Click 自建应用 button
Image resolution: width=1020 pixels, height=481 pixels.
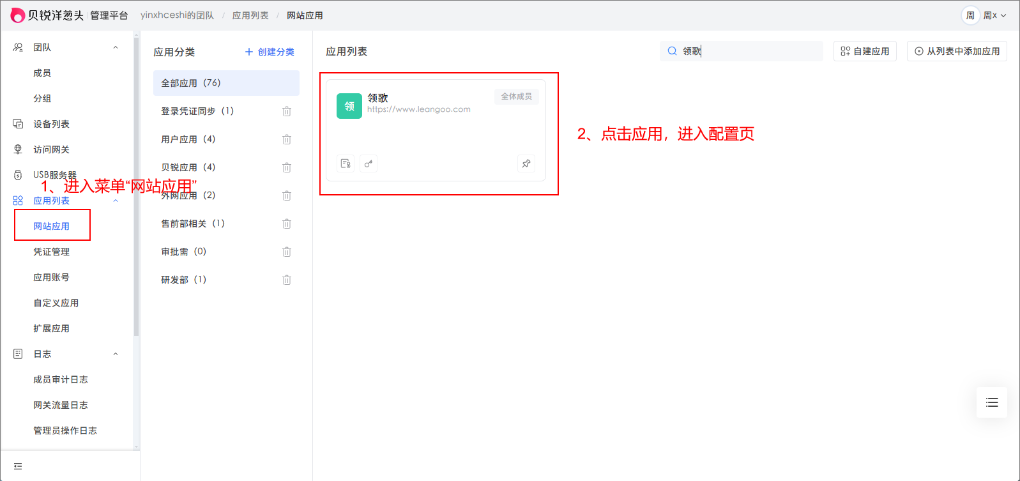tap(865, 51)
